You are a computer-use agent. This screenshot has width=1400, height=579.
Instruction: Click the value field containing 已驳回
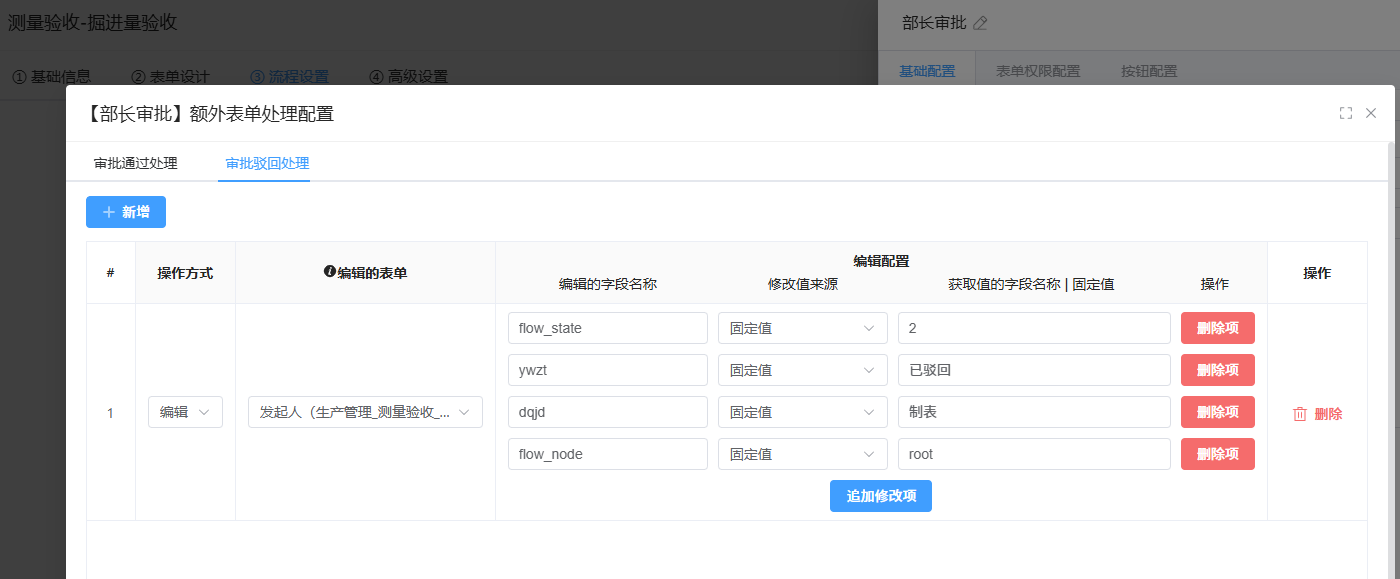[x=1033, y=370]
